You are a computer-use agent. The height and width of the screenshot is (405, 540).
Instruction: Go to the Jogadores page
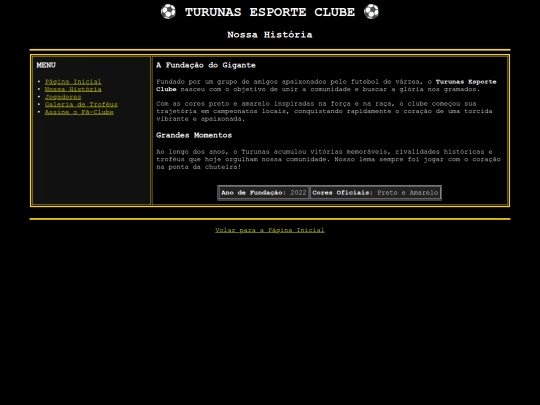click(63, 97)
